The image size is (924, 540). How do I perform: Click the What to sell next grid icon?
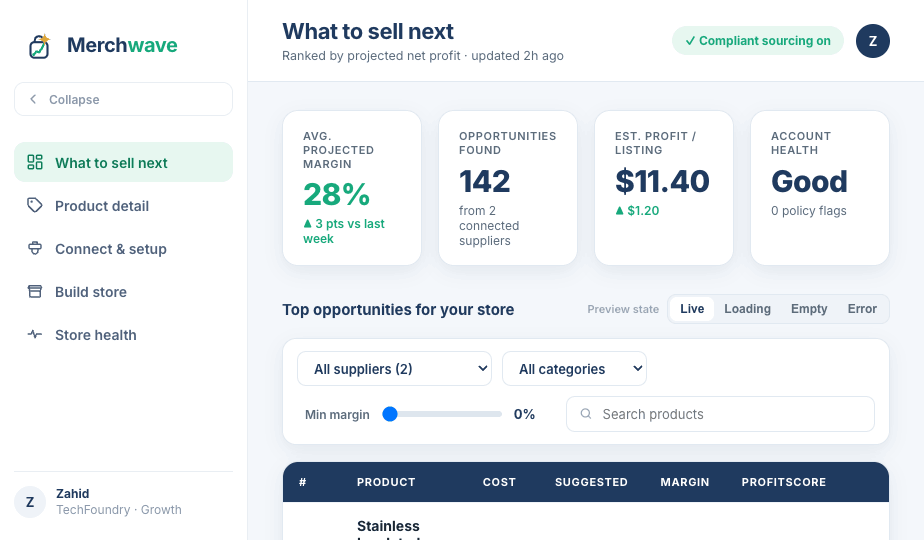[35, 162]
